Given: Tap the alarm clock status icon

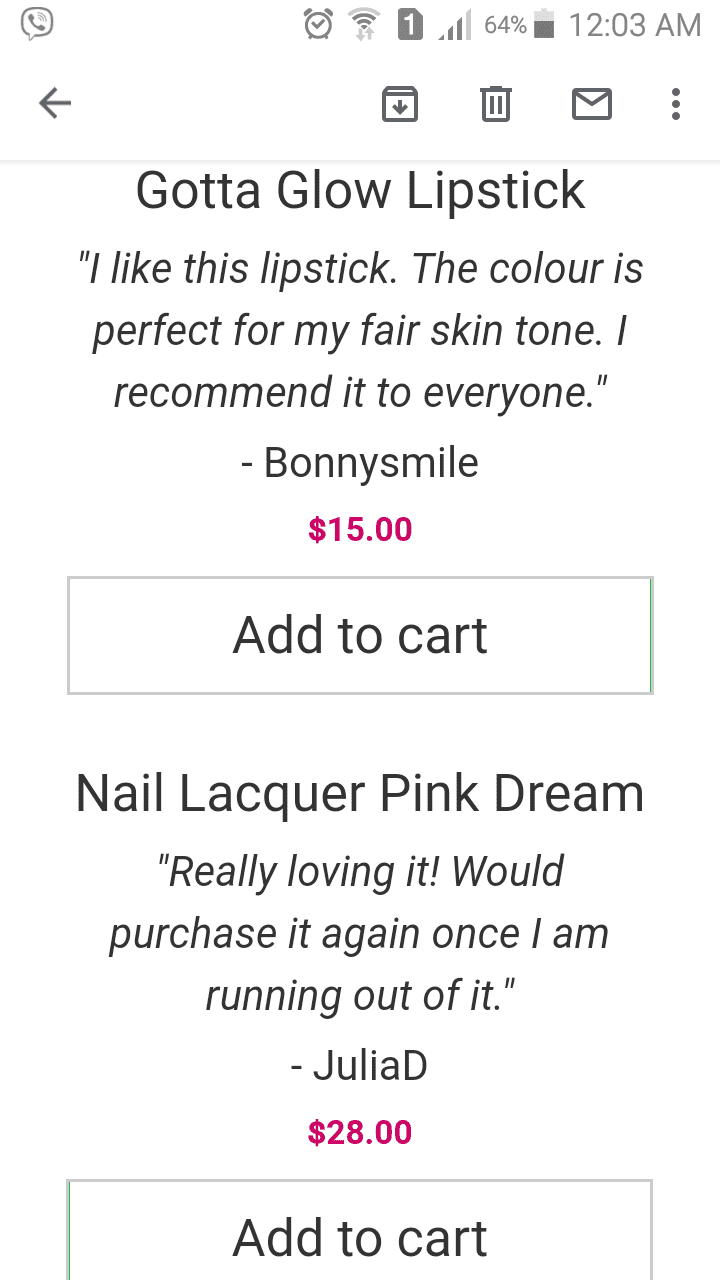Looking at the screenshot, I should click(x=318, y=25).
